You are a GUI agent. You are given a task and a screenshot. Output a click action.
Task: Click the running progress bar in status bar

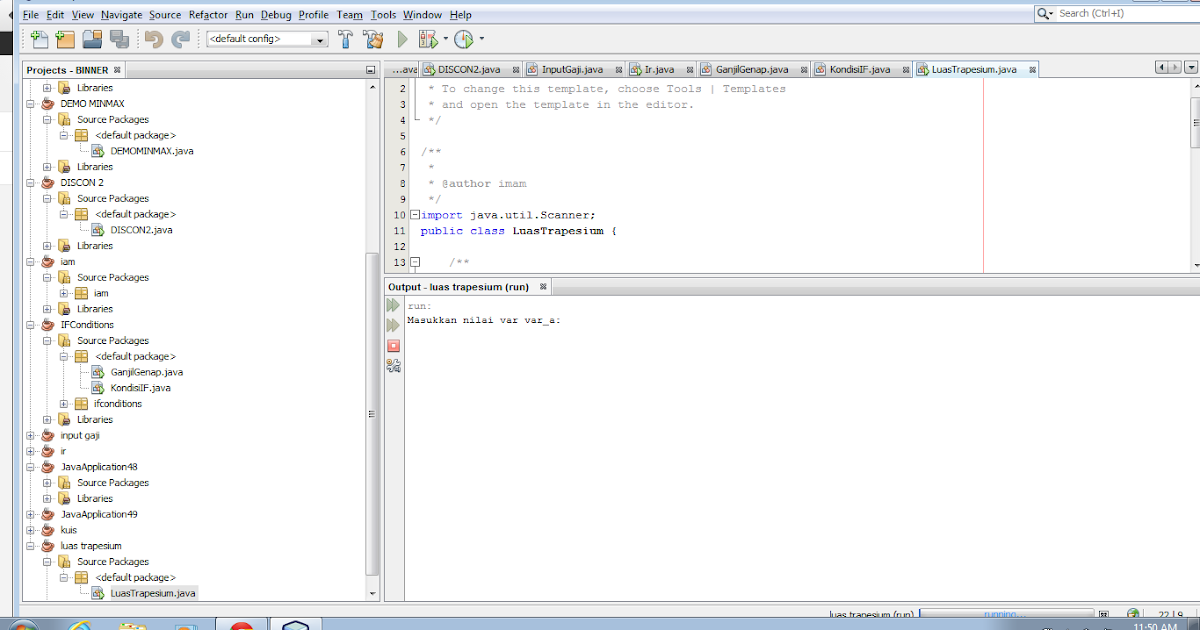[x=1009, y=614]
